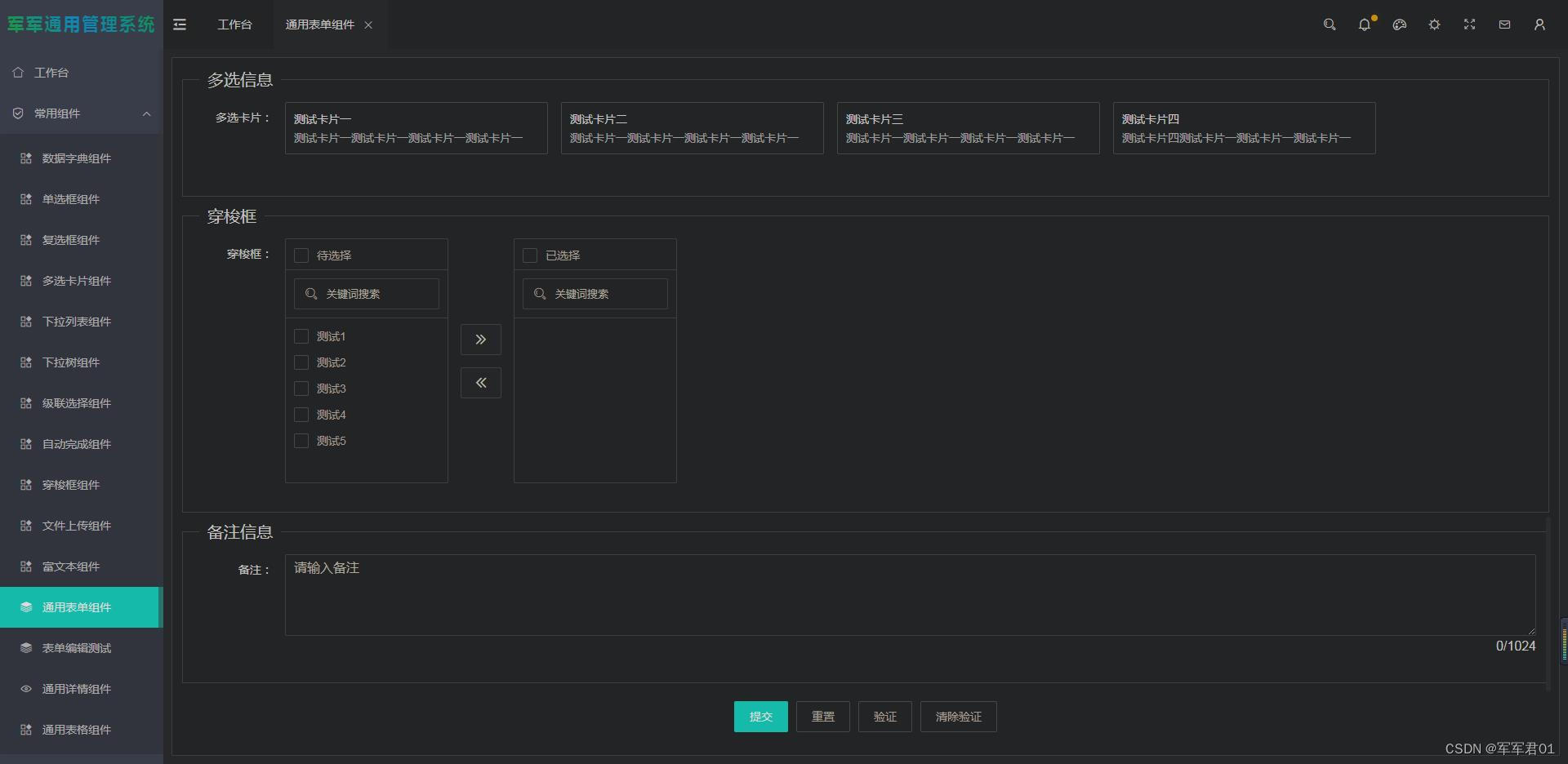Screen dimensions: 1568x764
Task: Click icon next to 下拉树组件
Action: point(26,362)
